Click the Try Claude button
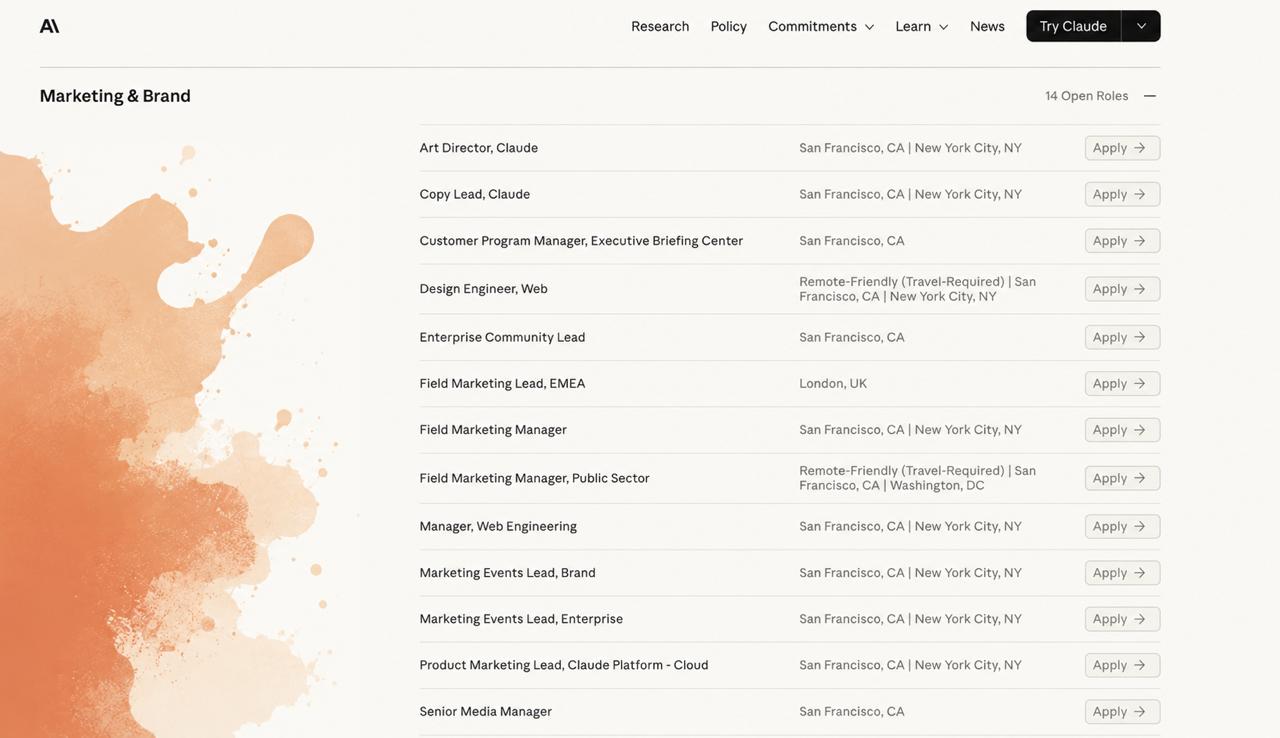Viewport: 1280px width, 738px height. click(1073, 26)
